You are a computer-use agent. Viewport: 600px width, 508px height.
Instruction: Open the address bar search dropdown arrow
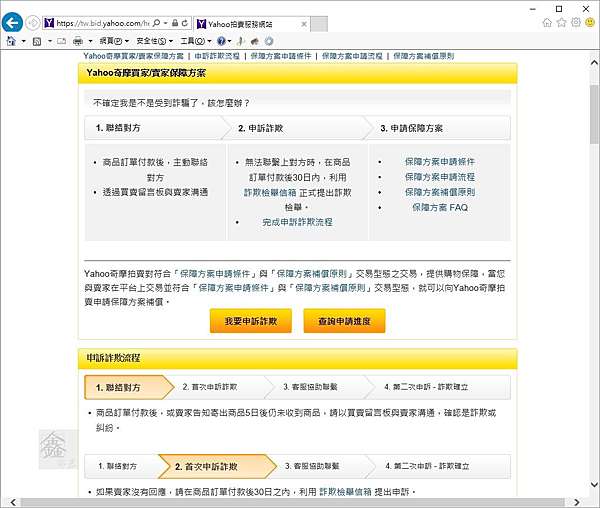tap(165, 23)
